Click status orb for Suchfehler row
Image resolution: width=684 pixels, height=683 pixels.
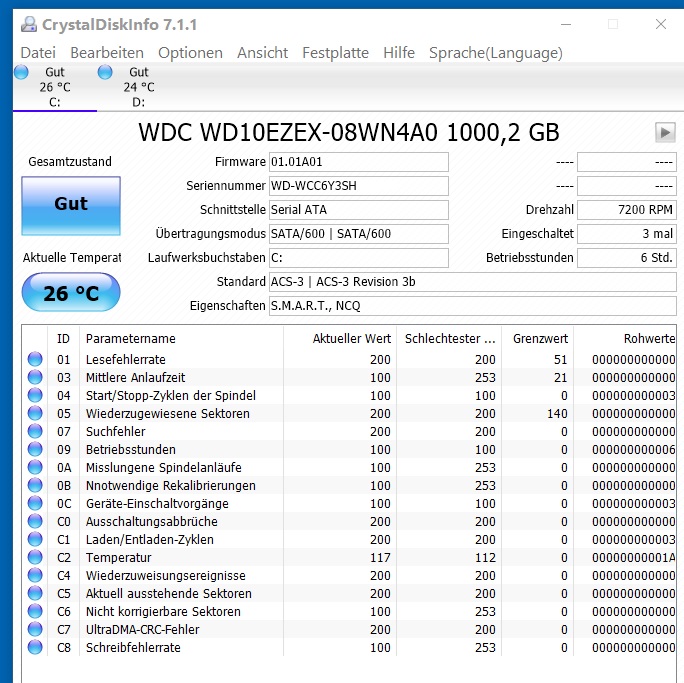(x=35, y=431)
